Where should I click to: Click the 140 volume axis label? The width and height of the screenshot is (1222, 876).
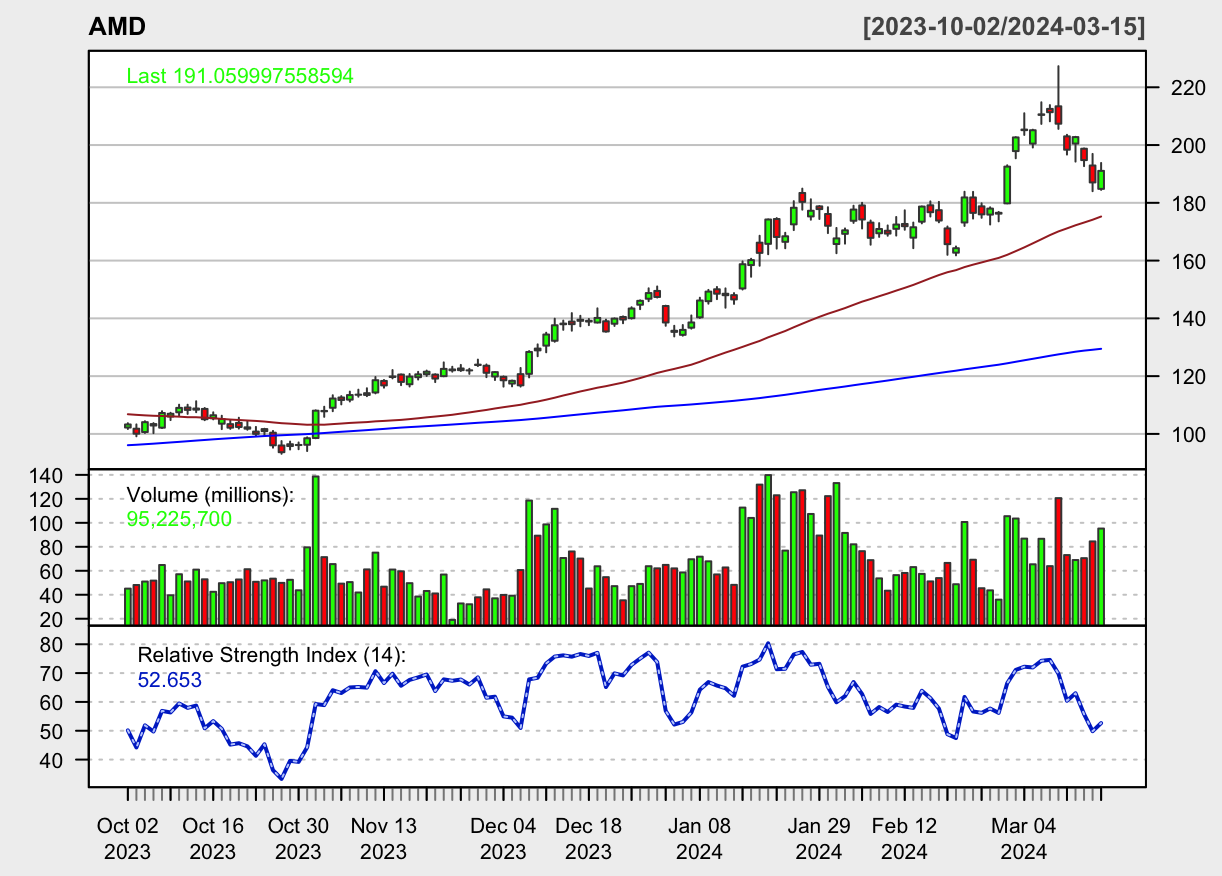[47, 475]
